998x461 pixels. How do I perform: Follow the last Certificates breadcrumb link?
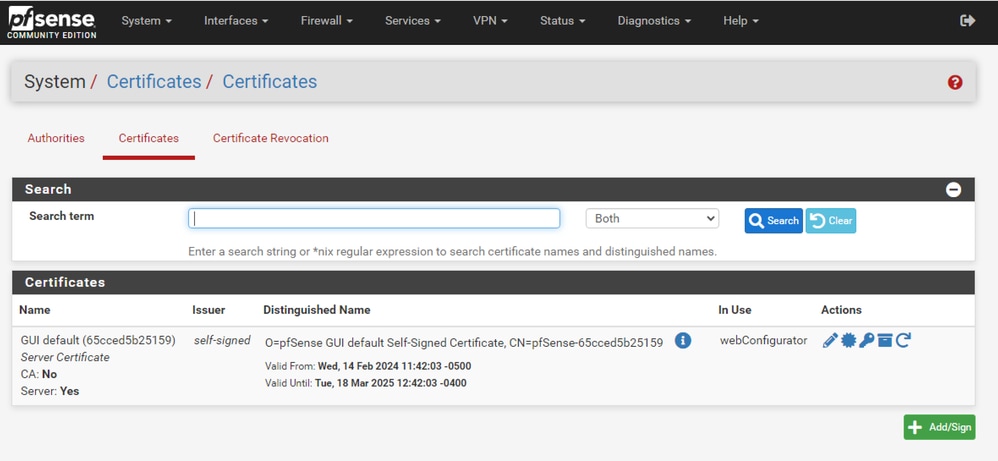(x=270, y=82)
